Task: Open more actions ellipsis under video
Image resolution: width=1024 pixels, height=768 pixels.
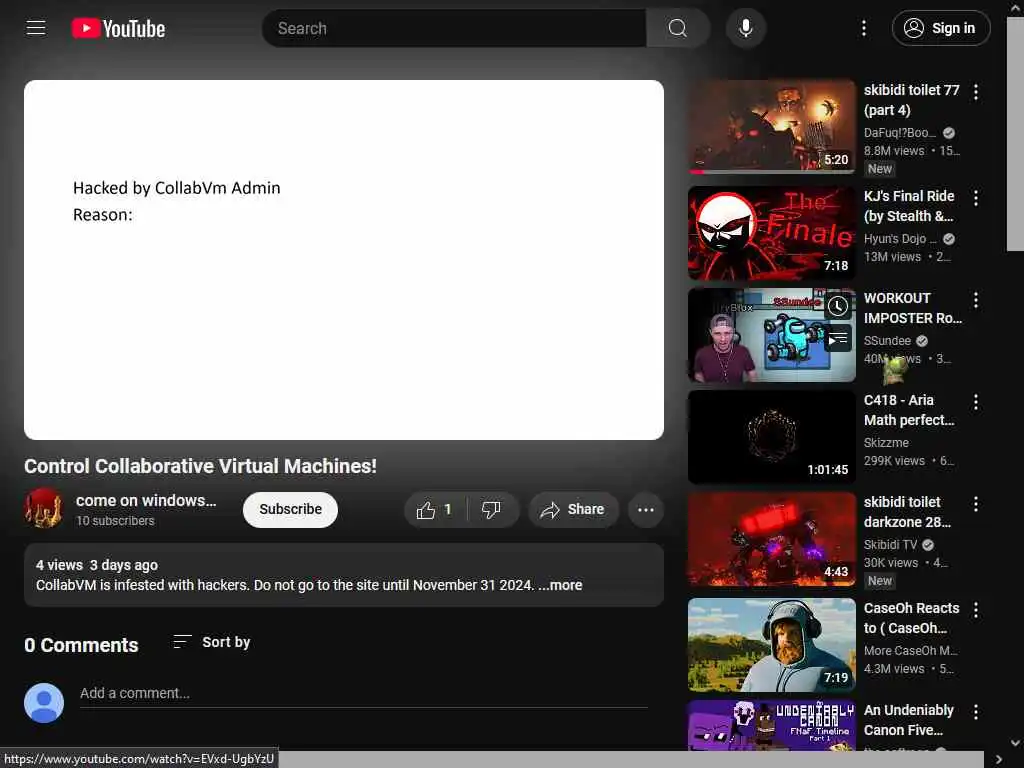Action: pos(646,510)
